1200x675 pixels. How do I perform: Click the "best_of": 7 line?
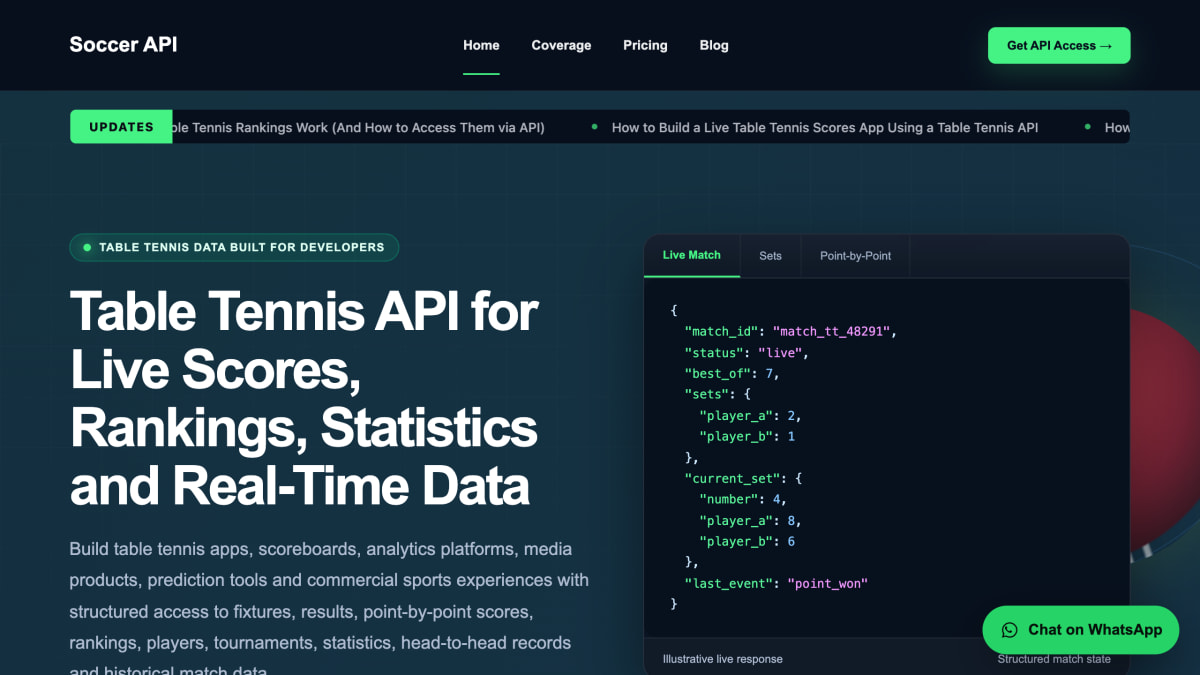(732, 373)
